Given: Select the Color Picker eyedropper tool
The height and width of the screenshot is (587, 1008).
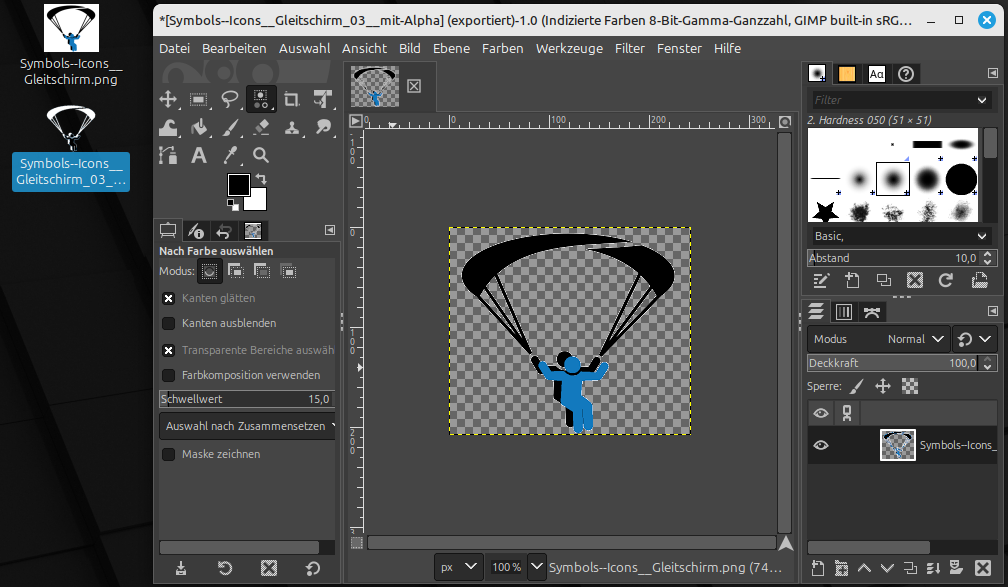Looking at the screenshot, I should point(230,155).
